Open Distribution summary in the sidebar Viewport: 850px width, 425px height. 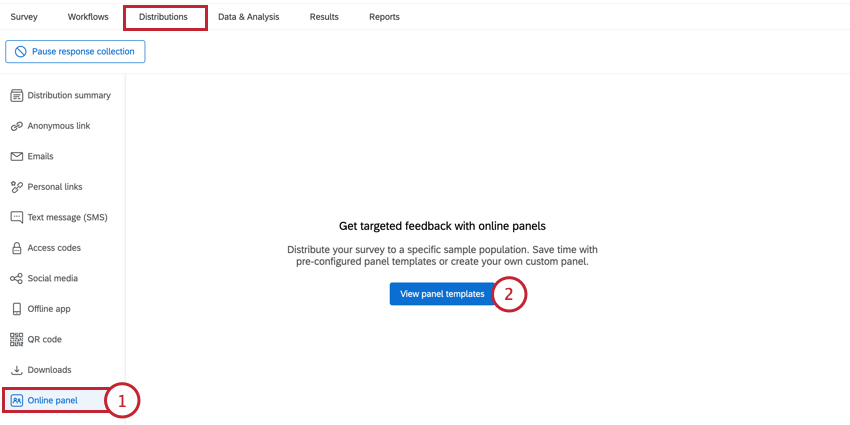pos(63,95)
